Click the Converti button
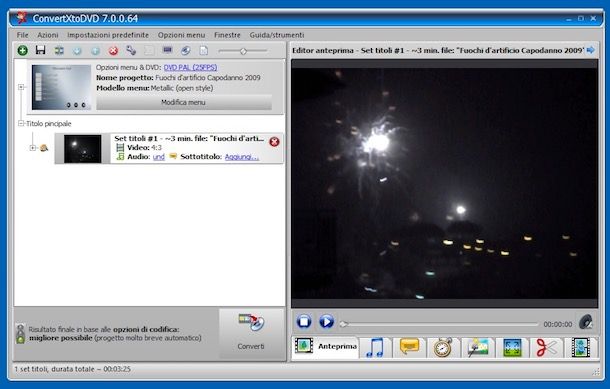 (x=251, y=334)
